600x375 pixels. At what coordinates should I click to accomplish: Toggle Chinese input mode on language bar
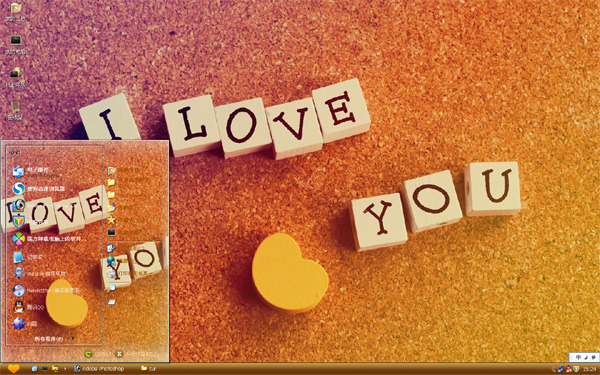(x=577, y=357)
